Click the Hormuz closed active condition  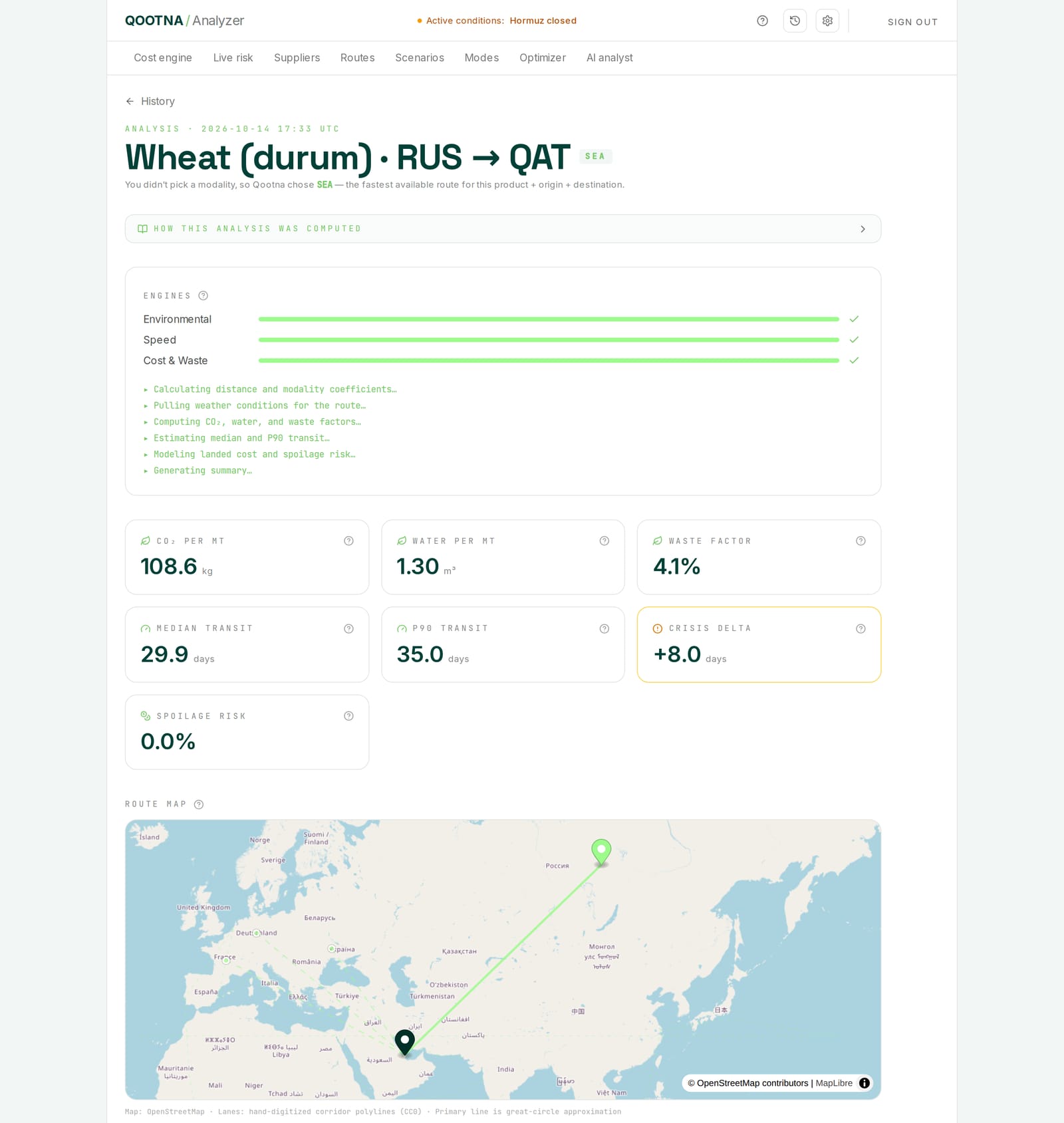543,21
